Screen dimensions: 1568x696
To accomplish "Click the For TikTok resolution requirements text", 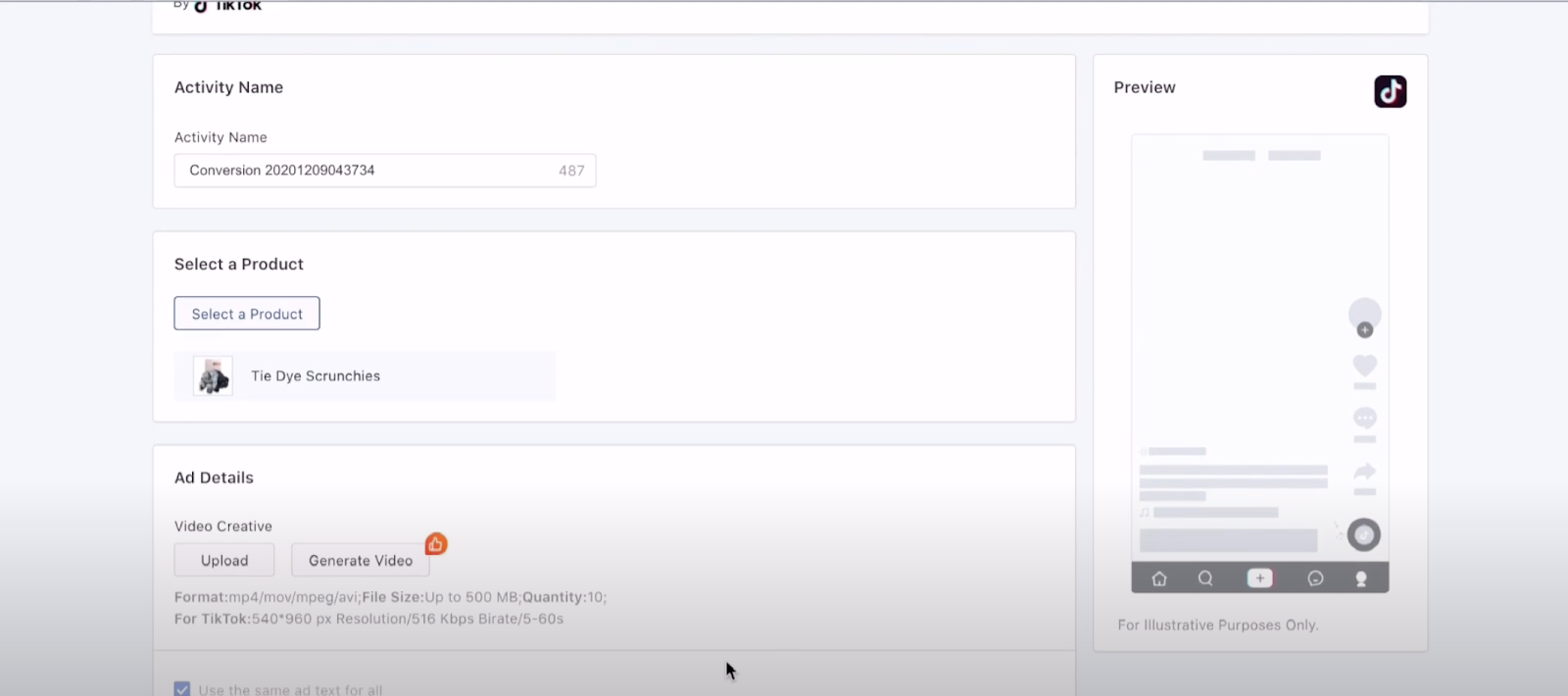I will pyautogui.click(x=368, y=619).
